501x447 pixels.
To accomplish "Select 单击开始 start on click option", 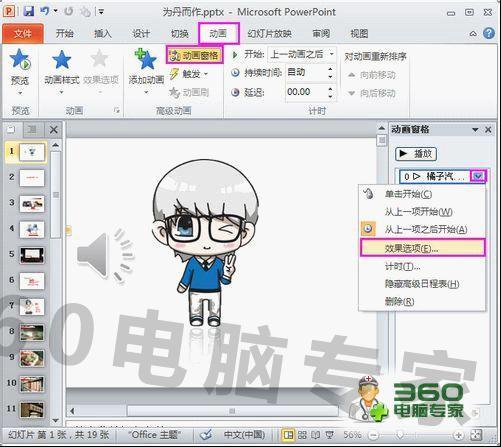I will point(408,194).
